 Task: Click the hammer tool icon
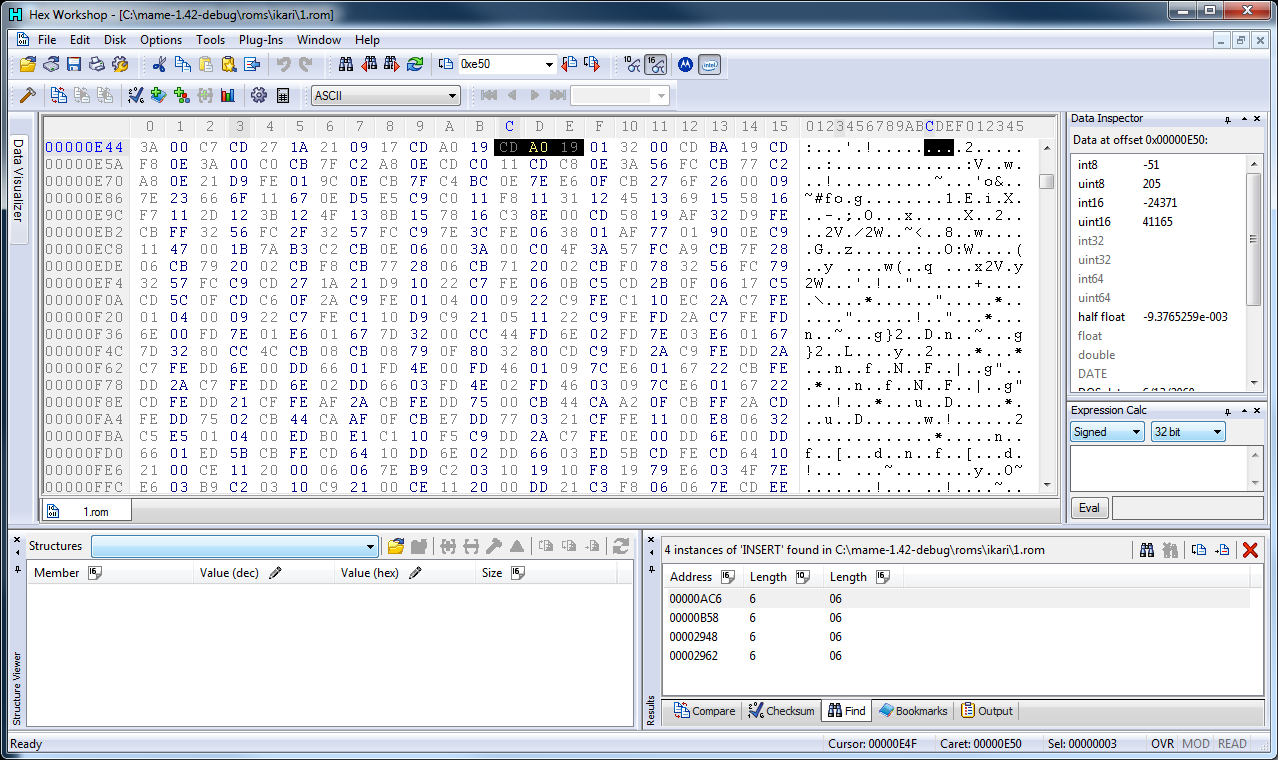pos(28,95)
